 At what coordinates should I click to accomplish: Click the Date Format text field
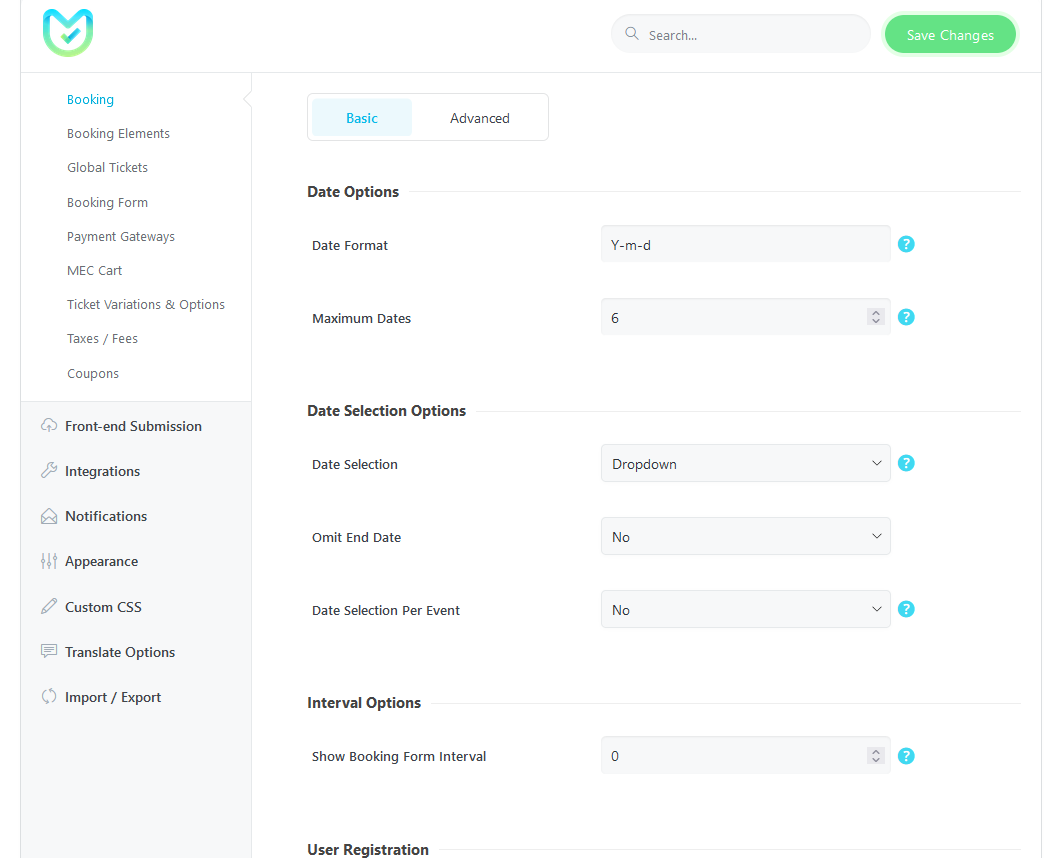745,244
